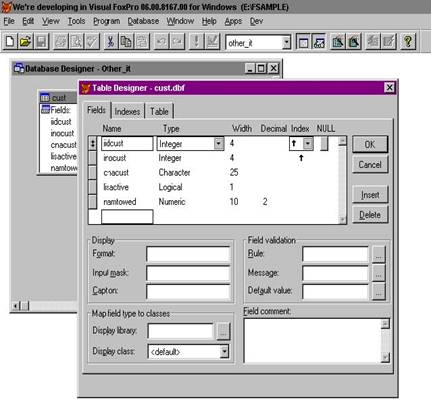431x402 pixels.
Task: Click the Insert button
Action: [370, 195]
